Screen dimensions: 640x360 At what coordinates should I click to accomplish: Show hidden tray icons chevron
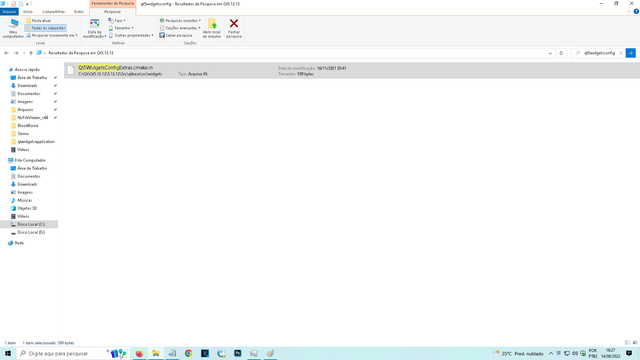pyautogui.click(x=551, y=353)
